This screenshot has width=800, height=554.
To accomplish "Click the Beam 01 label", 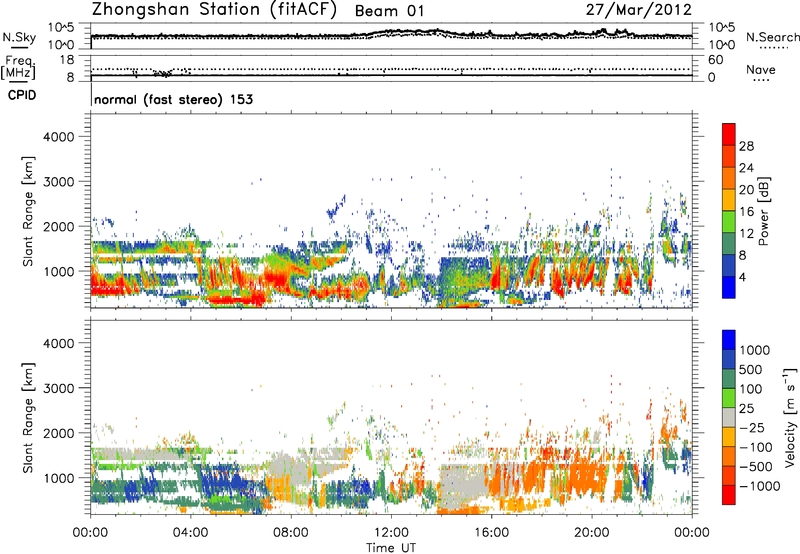I will click(x=389, y=11).
